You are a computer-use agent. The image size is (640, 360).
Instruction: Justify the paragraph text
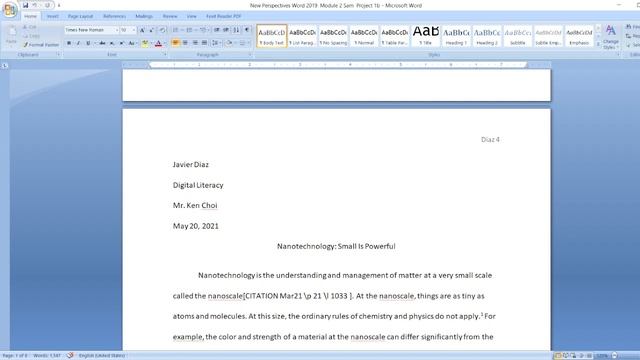(x=204, y=43)
